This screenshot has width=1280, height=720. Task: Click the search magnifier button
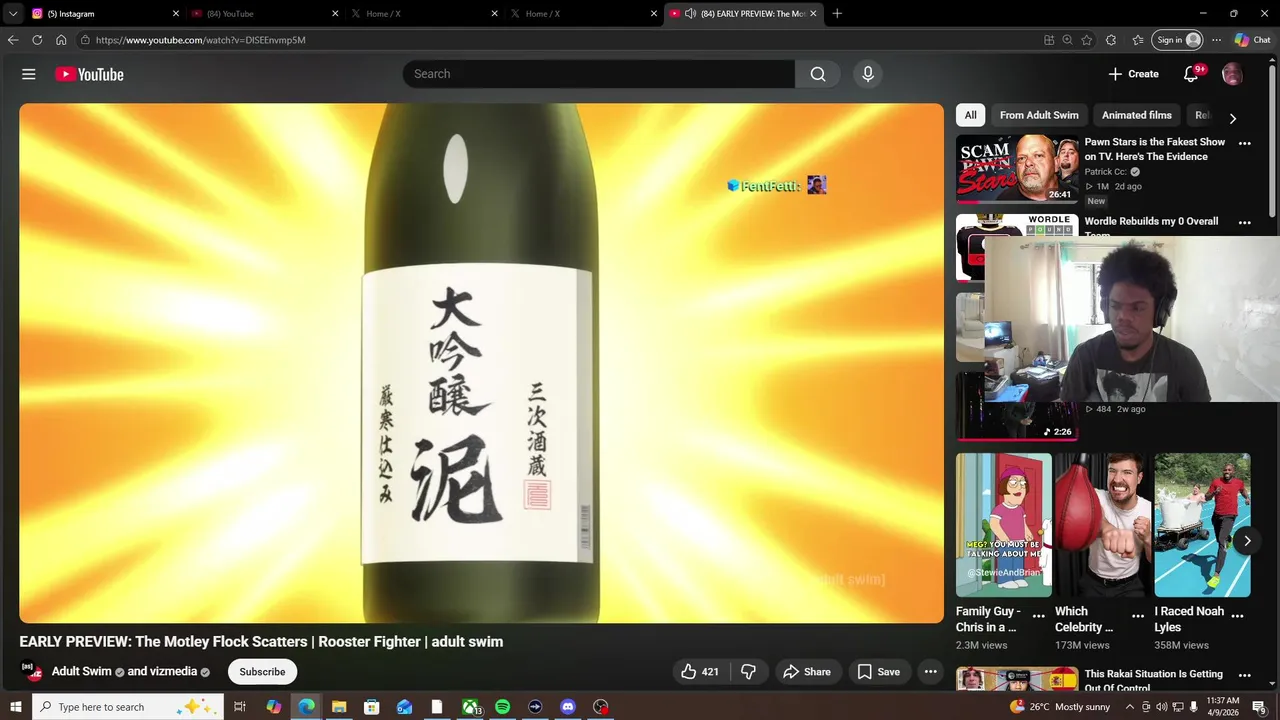(x=818, y=74)
